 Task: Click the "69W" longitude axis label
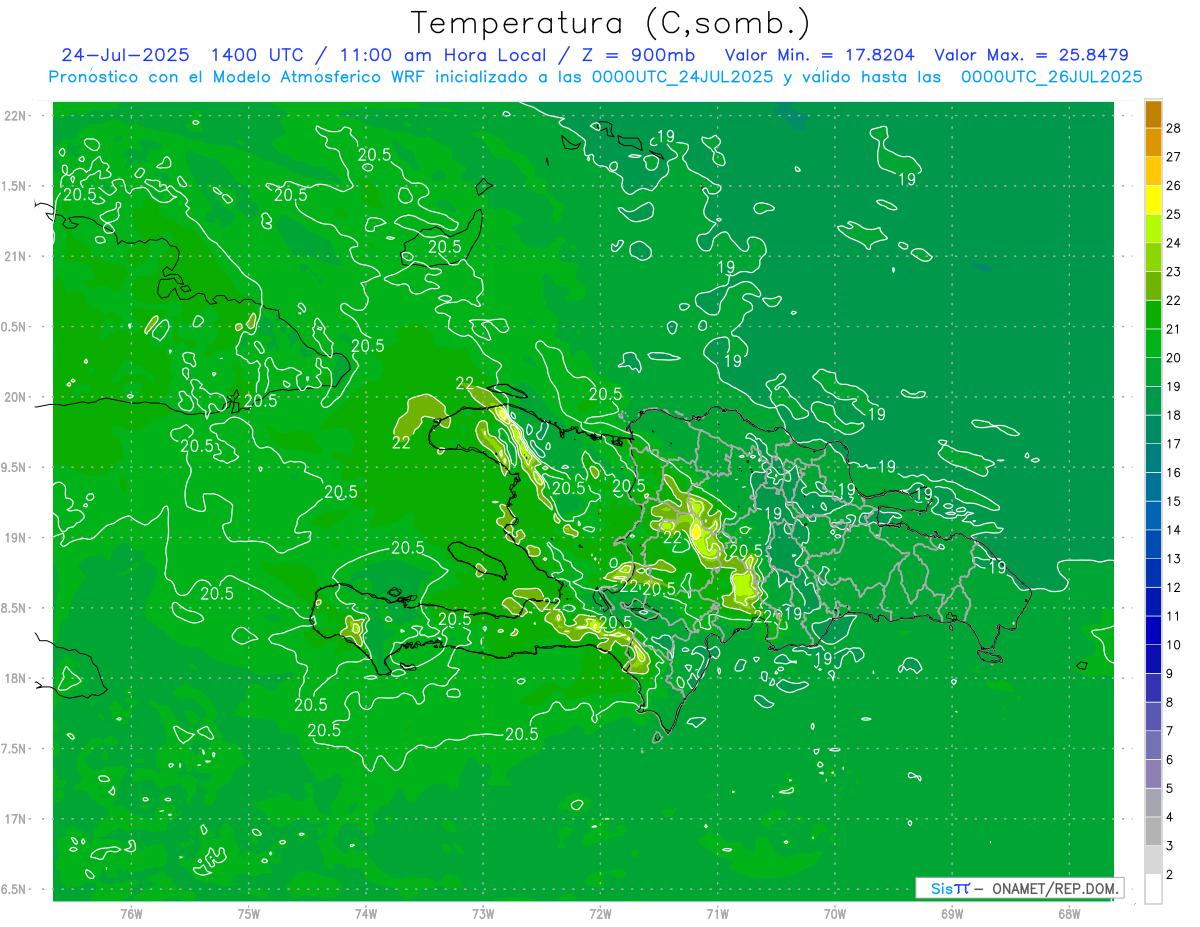point(952,913)
